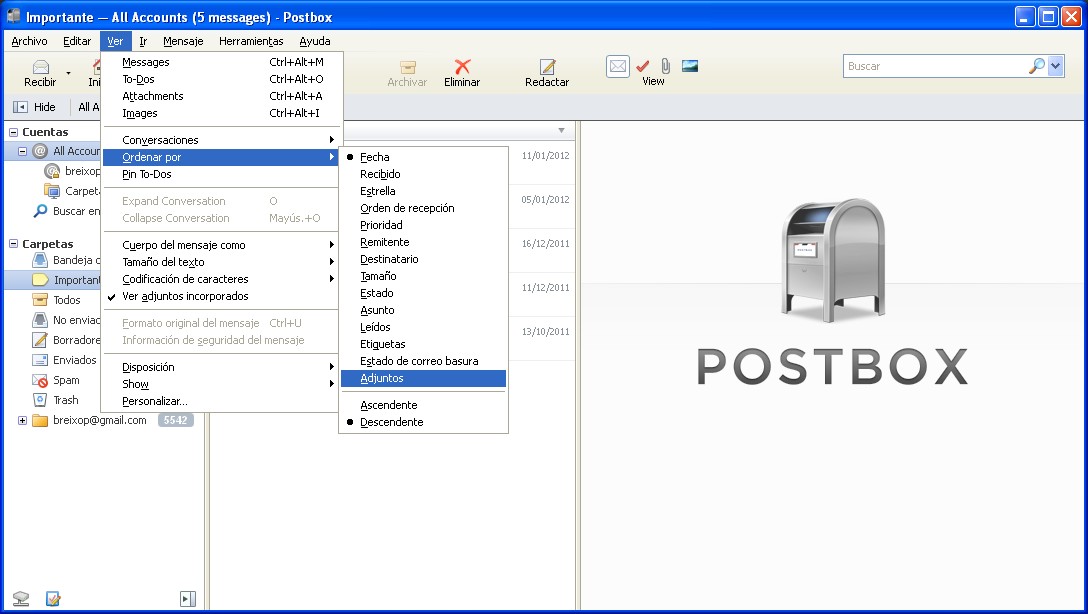Sort by Estrella

423,191
